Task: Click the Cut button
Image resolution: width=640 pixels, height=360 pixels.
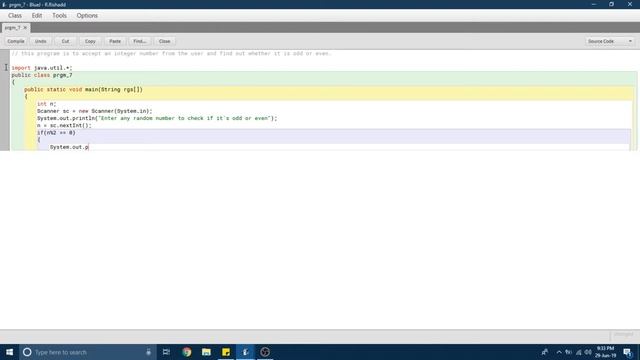Action: point(65,41)
